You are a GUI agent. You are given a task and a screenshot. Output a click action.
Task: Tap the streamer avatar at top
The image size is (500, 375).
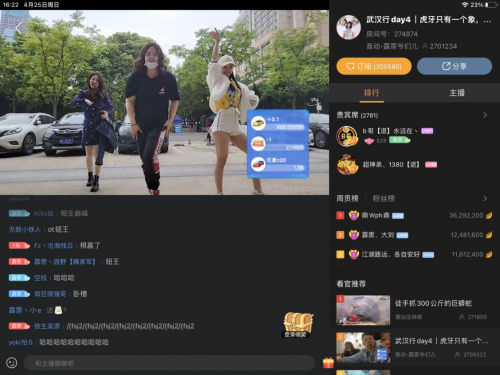point(348,27)
